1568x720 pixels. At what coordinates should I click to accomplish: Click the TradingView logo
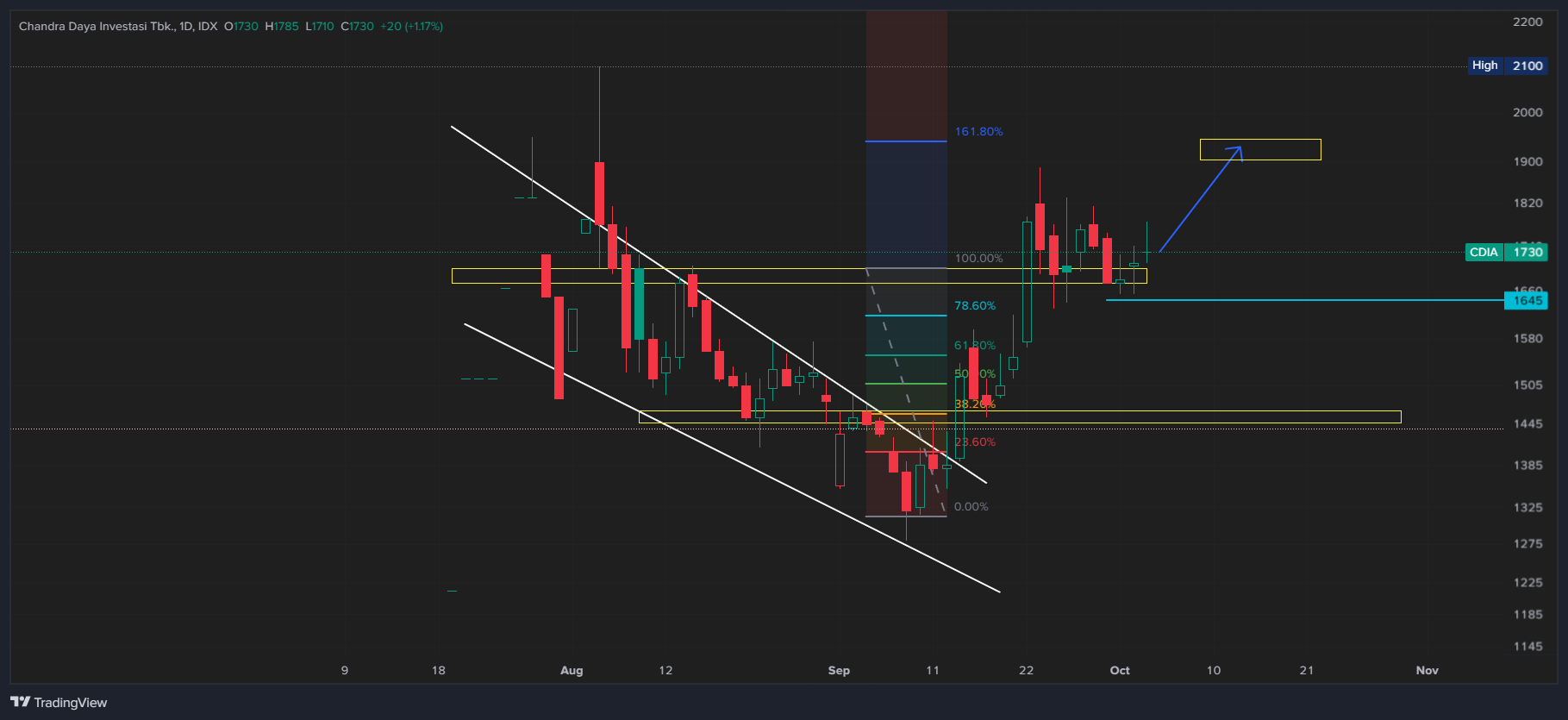pyautogui.click(x=59, y=702)
